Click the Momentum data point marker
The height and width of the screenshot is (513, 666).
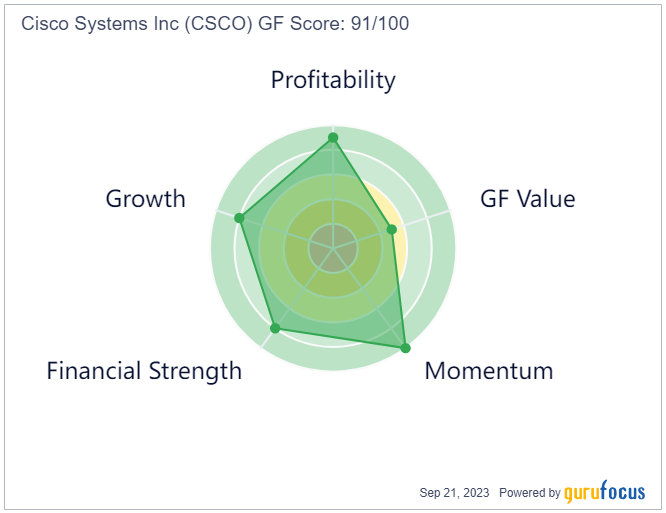pos(406,348)
